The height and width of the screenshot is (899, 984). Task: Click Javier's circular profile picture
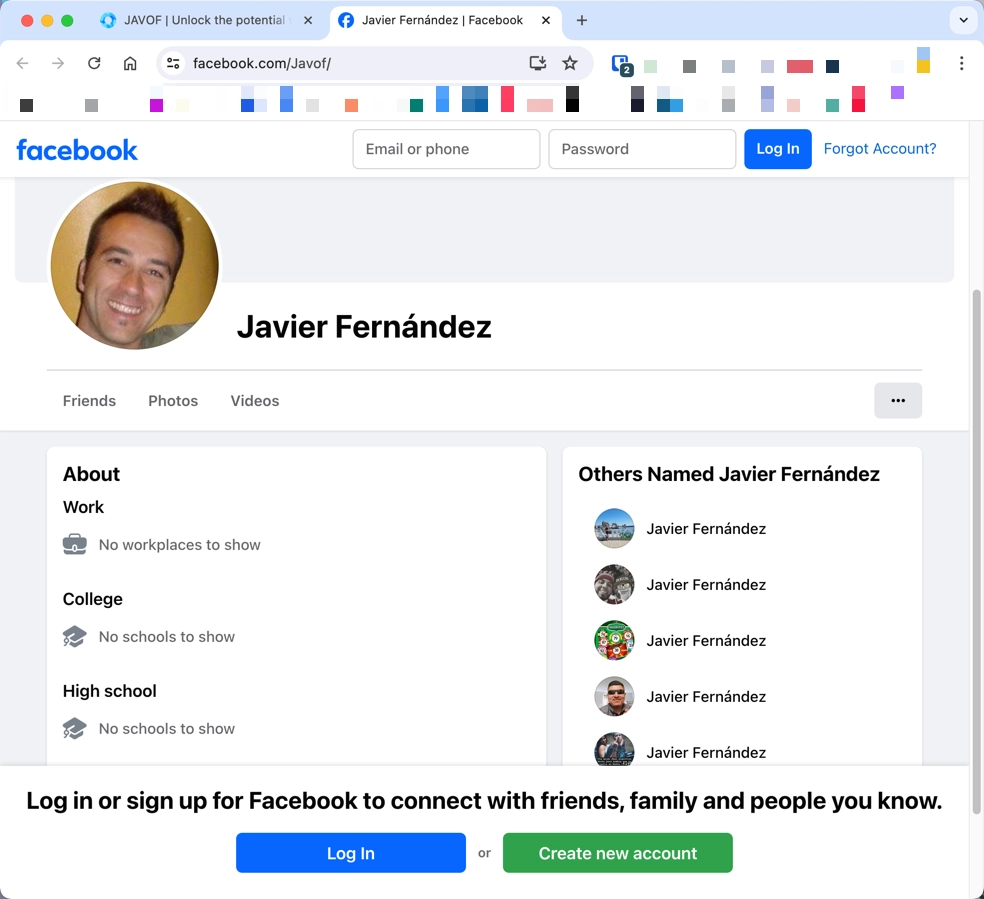133,265
